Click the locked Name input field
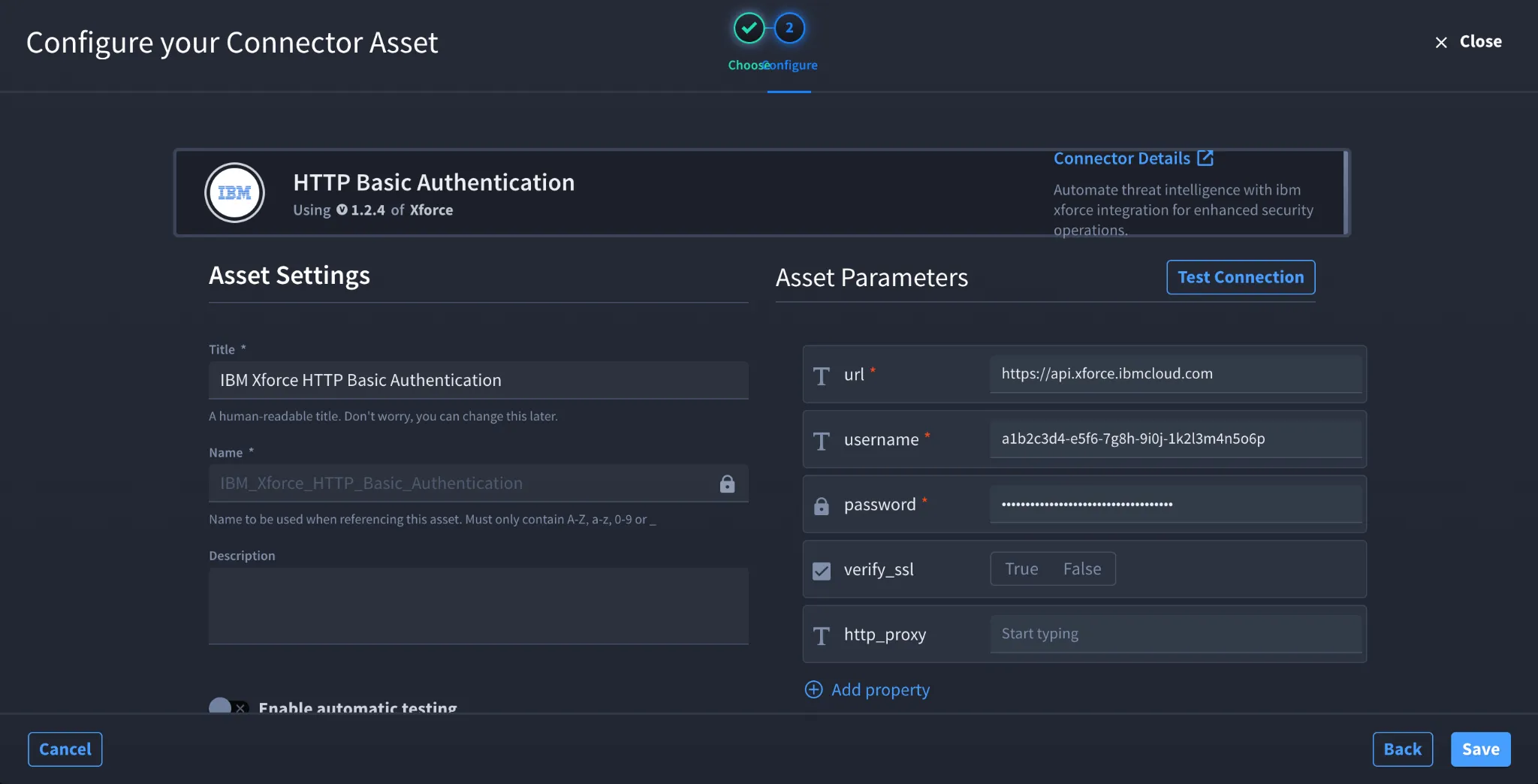The width and height of the screenshot is (1538, 784). coord(478,484)
